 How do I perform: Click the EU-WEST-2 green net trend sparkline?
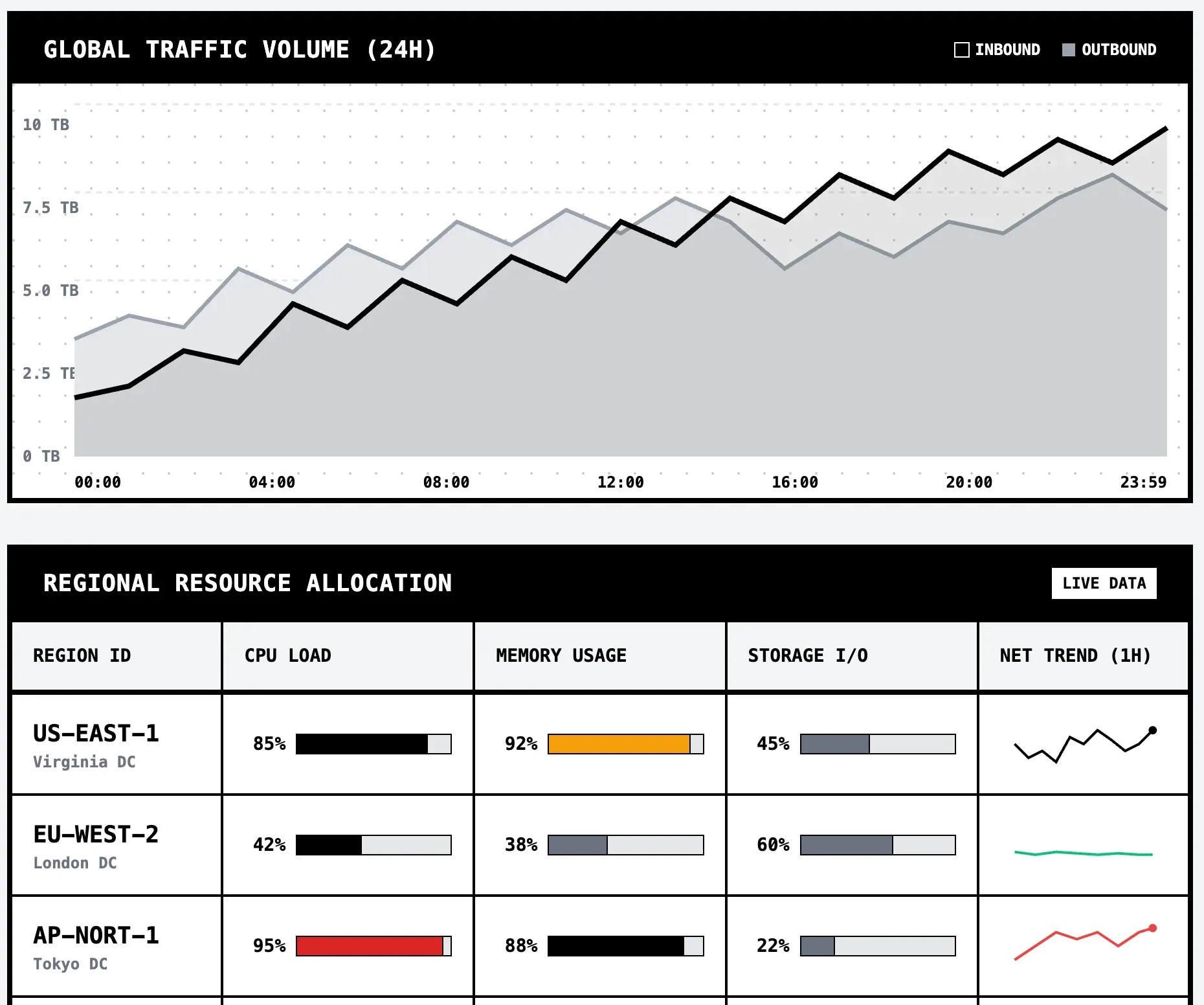pos(1084,853)
